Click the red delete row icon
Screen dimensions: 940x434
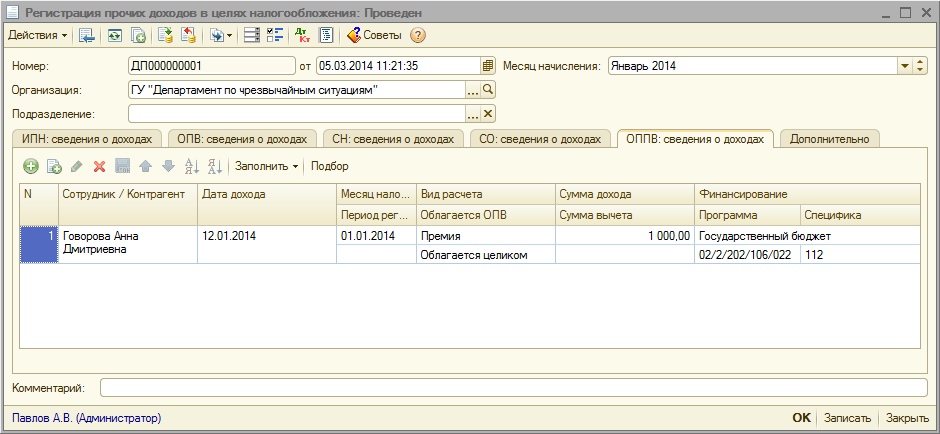coord(99,166)
